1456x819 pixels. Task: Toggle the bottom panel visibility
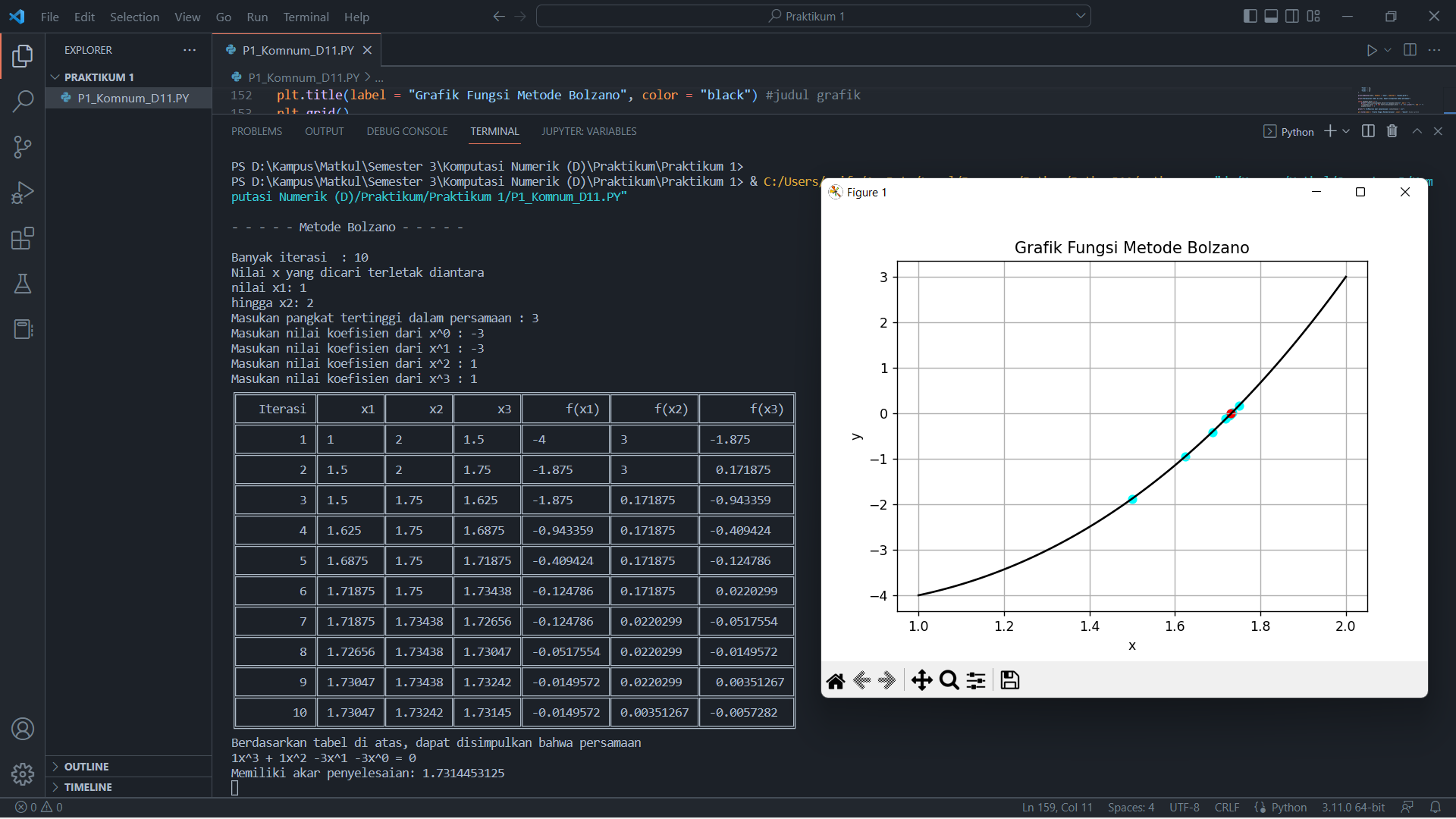click(x=1270, y=15)
